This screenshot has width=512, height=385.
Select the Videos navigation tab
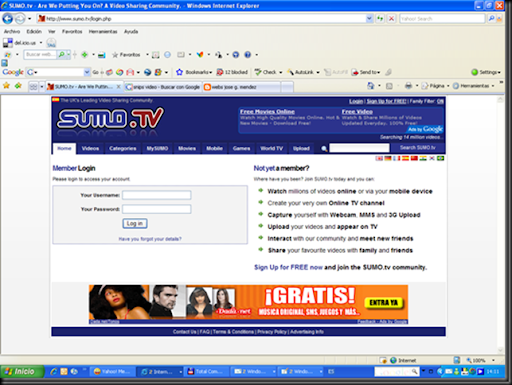pyautogui.click(x=90, y=148)
